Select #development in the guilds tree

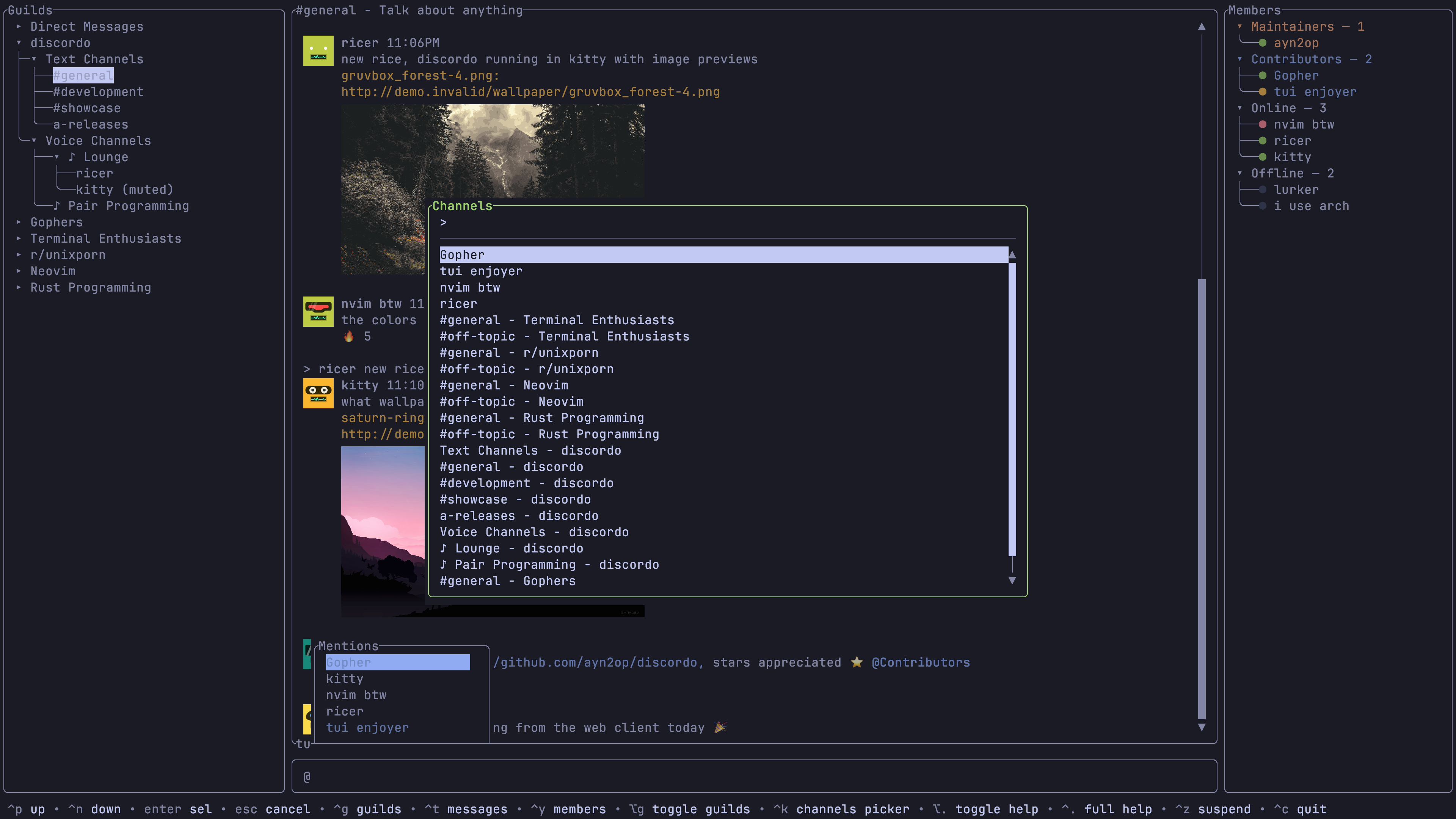(98, 91)
